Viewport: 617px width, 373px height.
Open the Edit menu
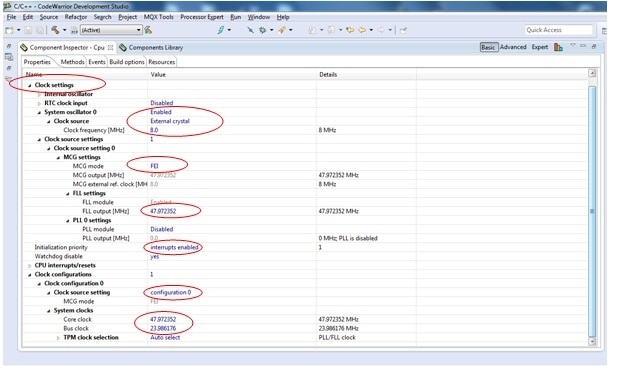28,17
